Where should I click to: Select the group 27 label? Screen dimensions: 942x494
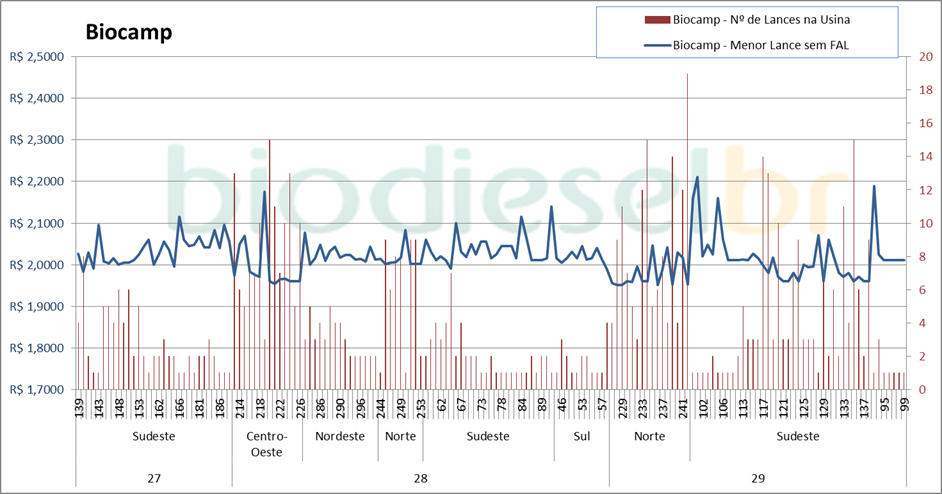154,478
